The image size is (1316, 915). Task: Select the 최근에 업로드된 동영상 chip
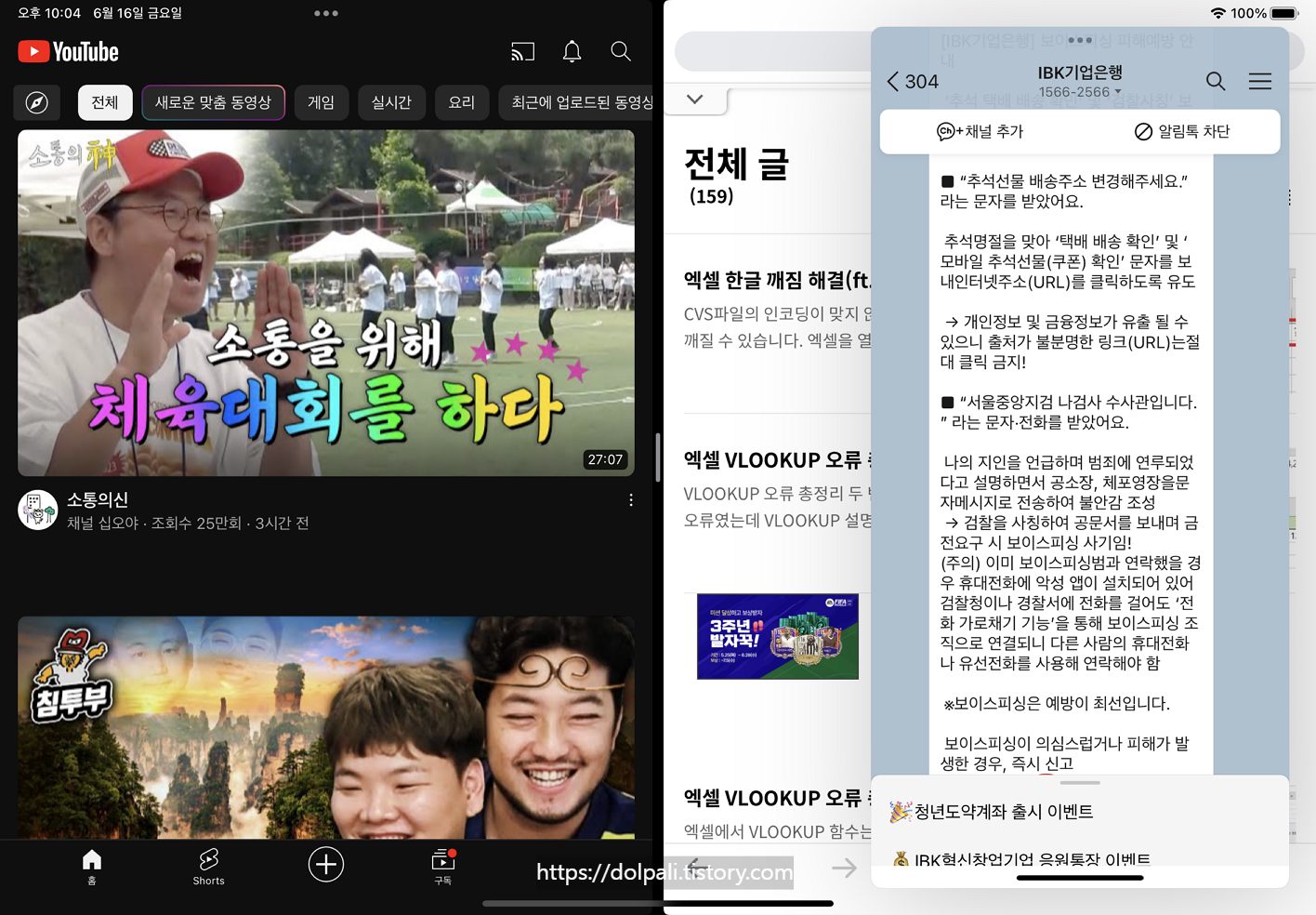coord(576,102)
